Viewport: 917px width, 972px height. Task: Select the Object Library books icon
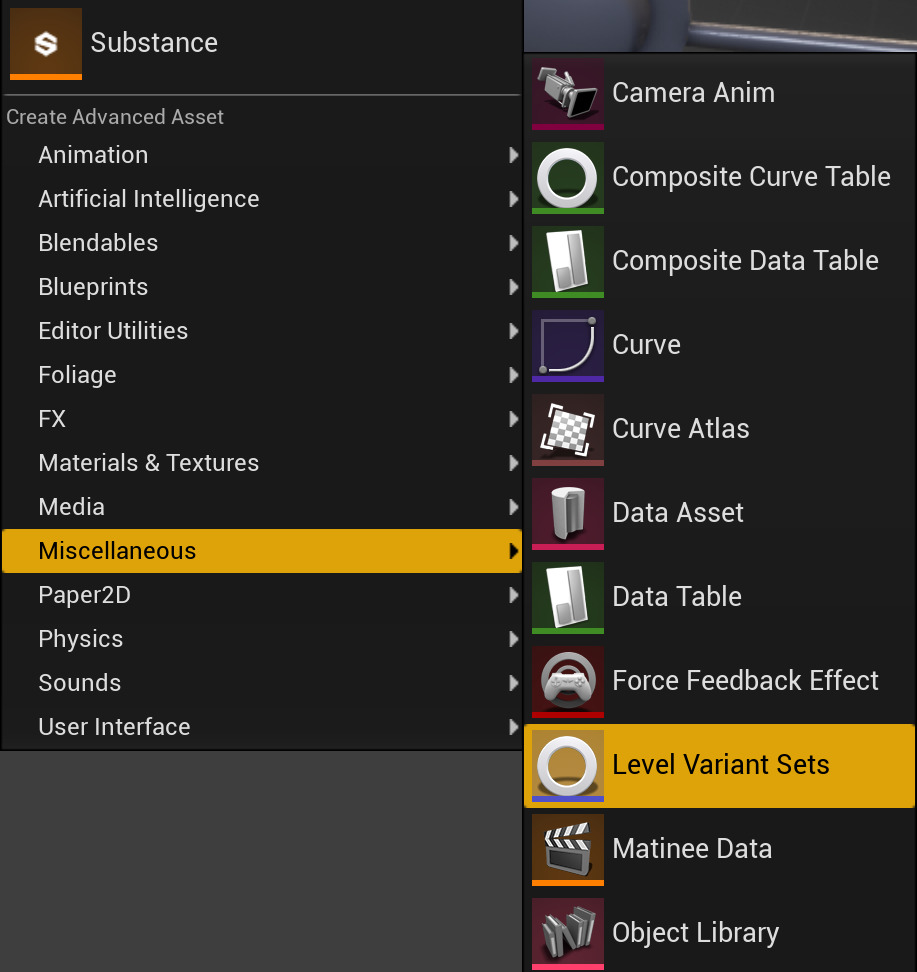pos(567,933)
